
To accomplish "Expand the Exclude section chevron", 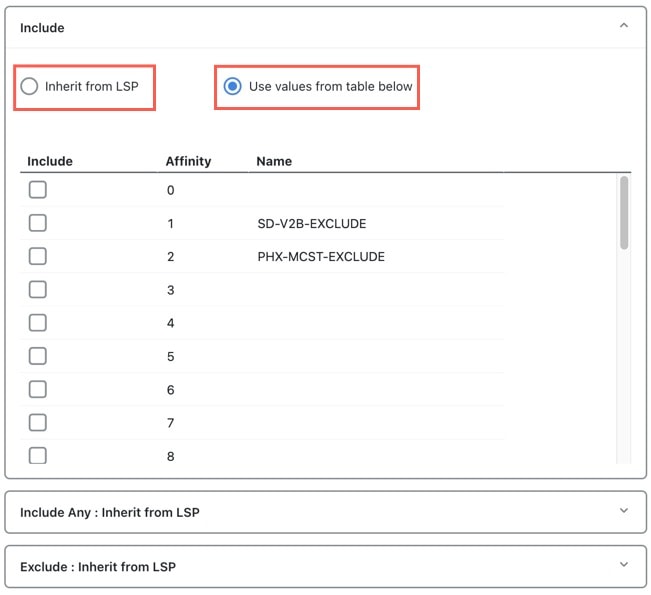I will coord(624,564).
